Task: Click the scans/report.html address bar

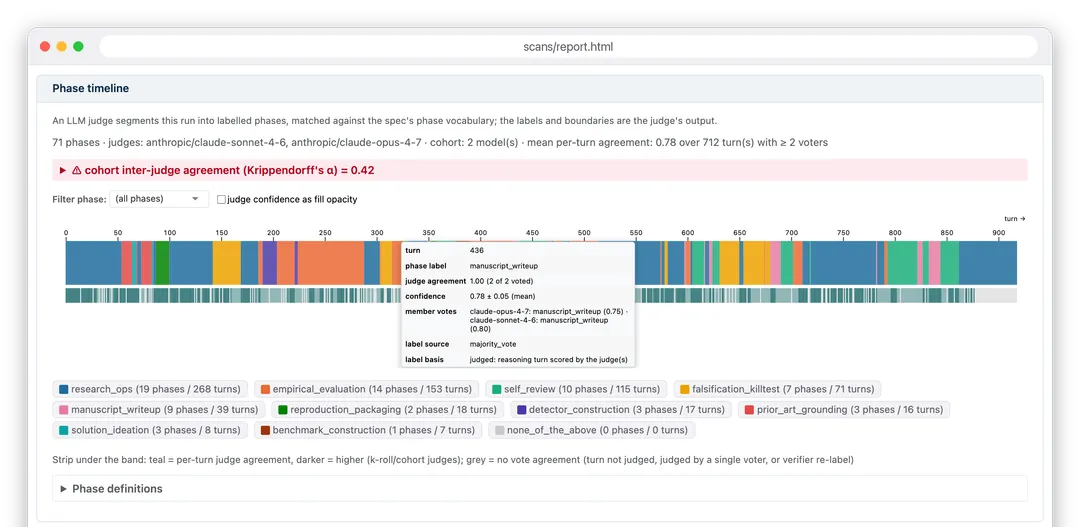Action: coord(568,47)
